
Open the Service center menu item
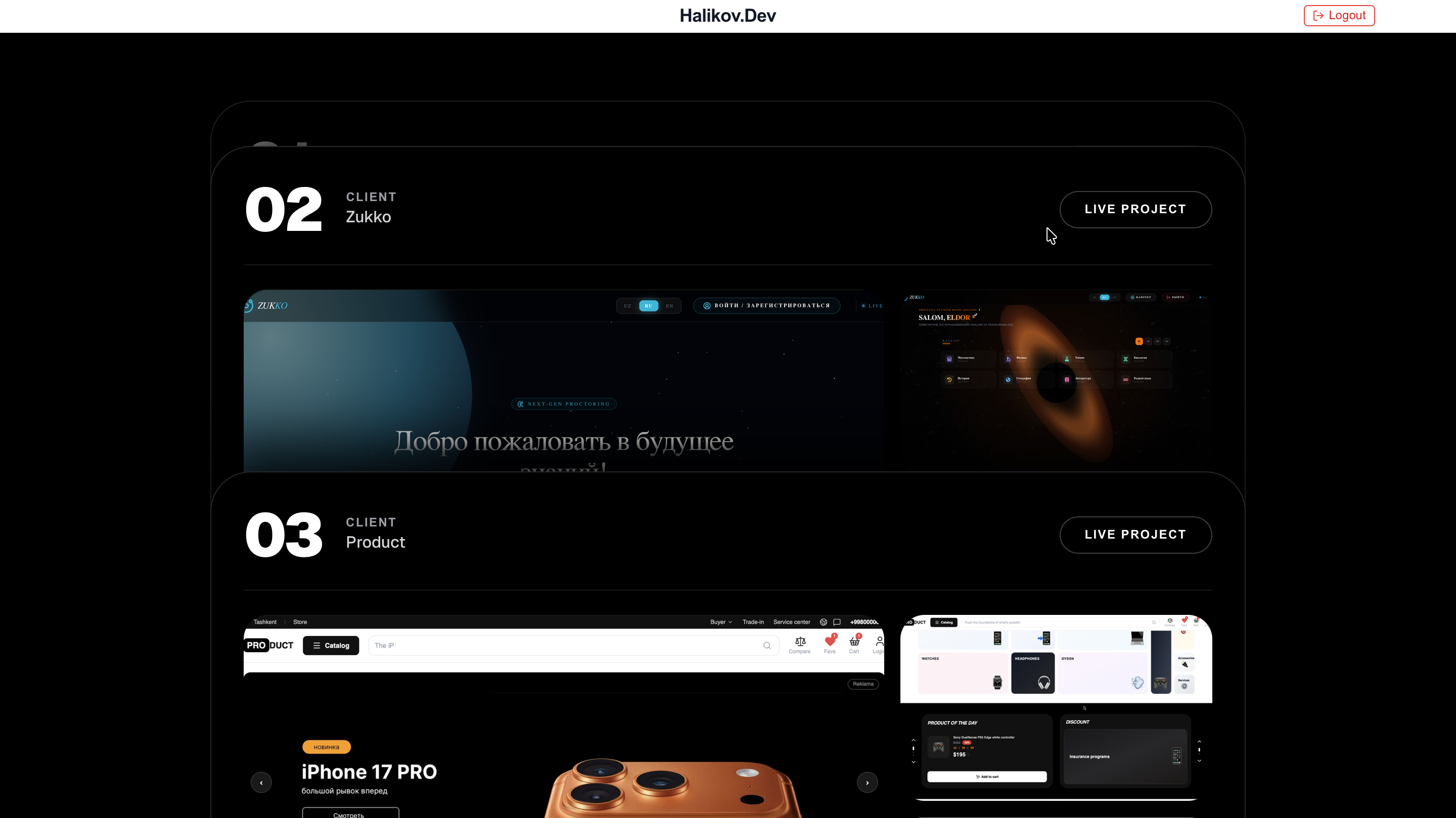tap(791, 622)
